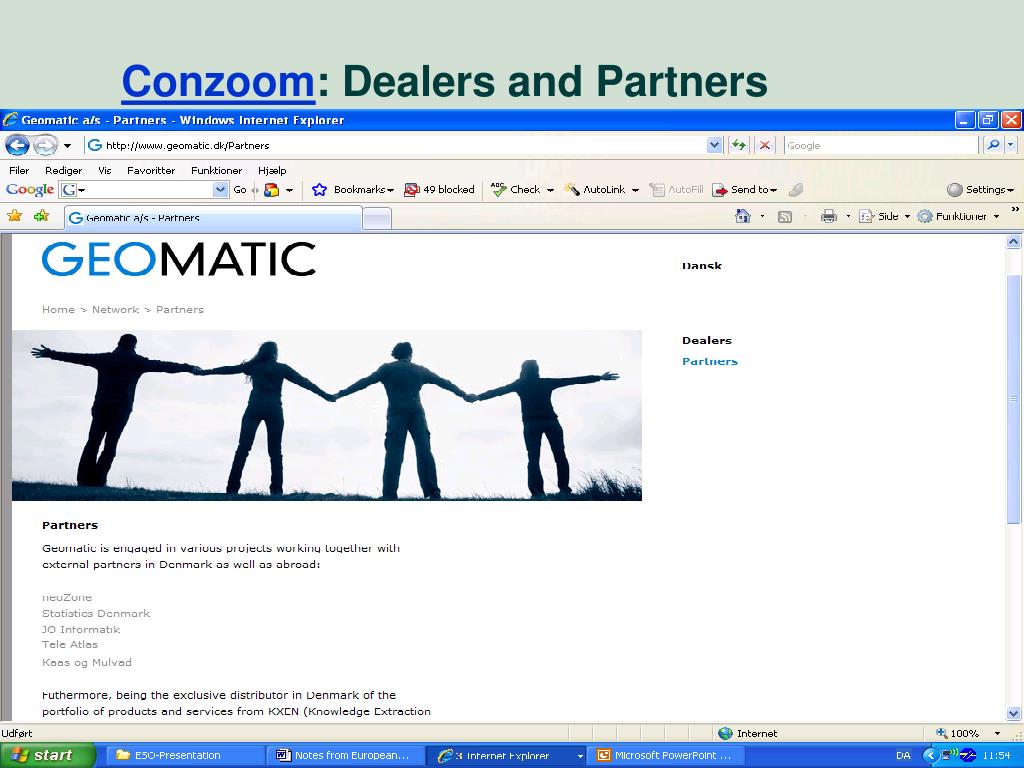Click the page scrollbar down arrow
Viewport: 1024px width, 768px height.
click(1014, 714)
